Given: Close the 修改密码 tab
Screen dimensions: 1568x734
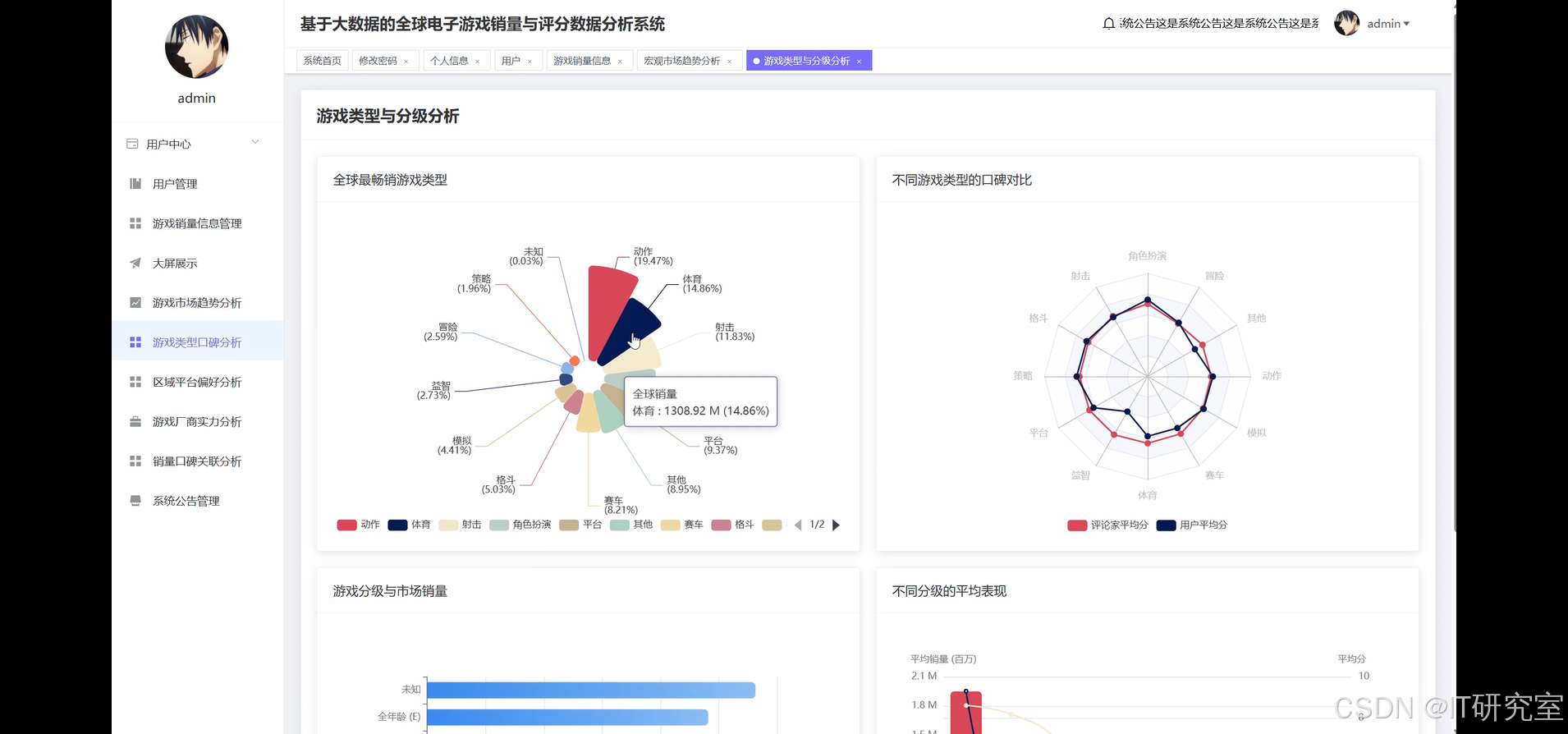Looking at the screenshot, I should 406,62.
